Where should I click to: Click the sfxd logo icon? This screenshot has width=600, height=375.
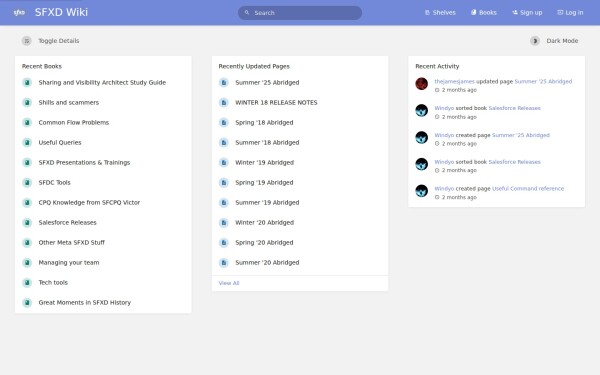click(x=19, y=12)
